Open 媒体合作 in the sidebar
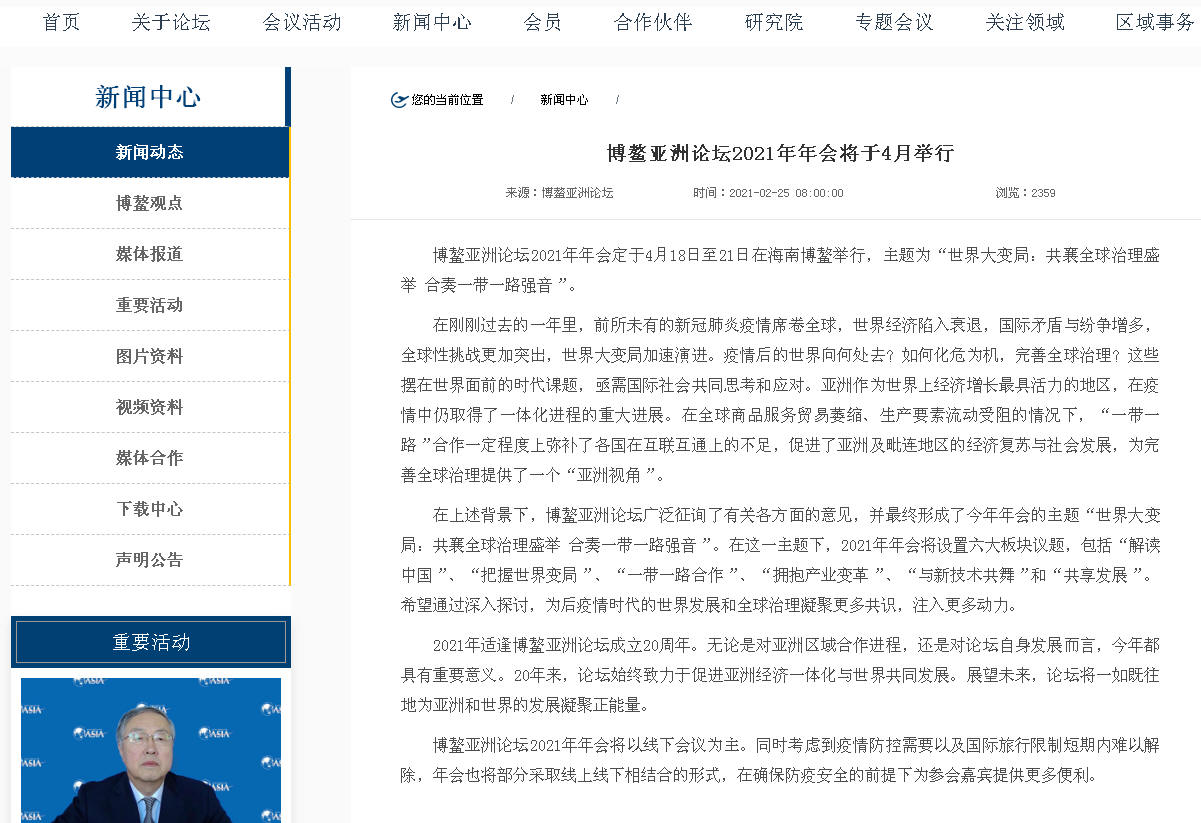This screenshot has width=1201, height=823. point(150,458)
